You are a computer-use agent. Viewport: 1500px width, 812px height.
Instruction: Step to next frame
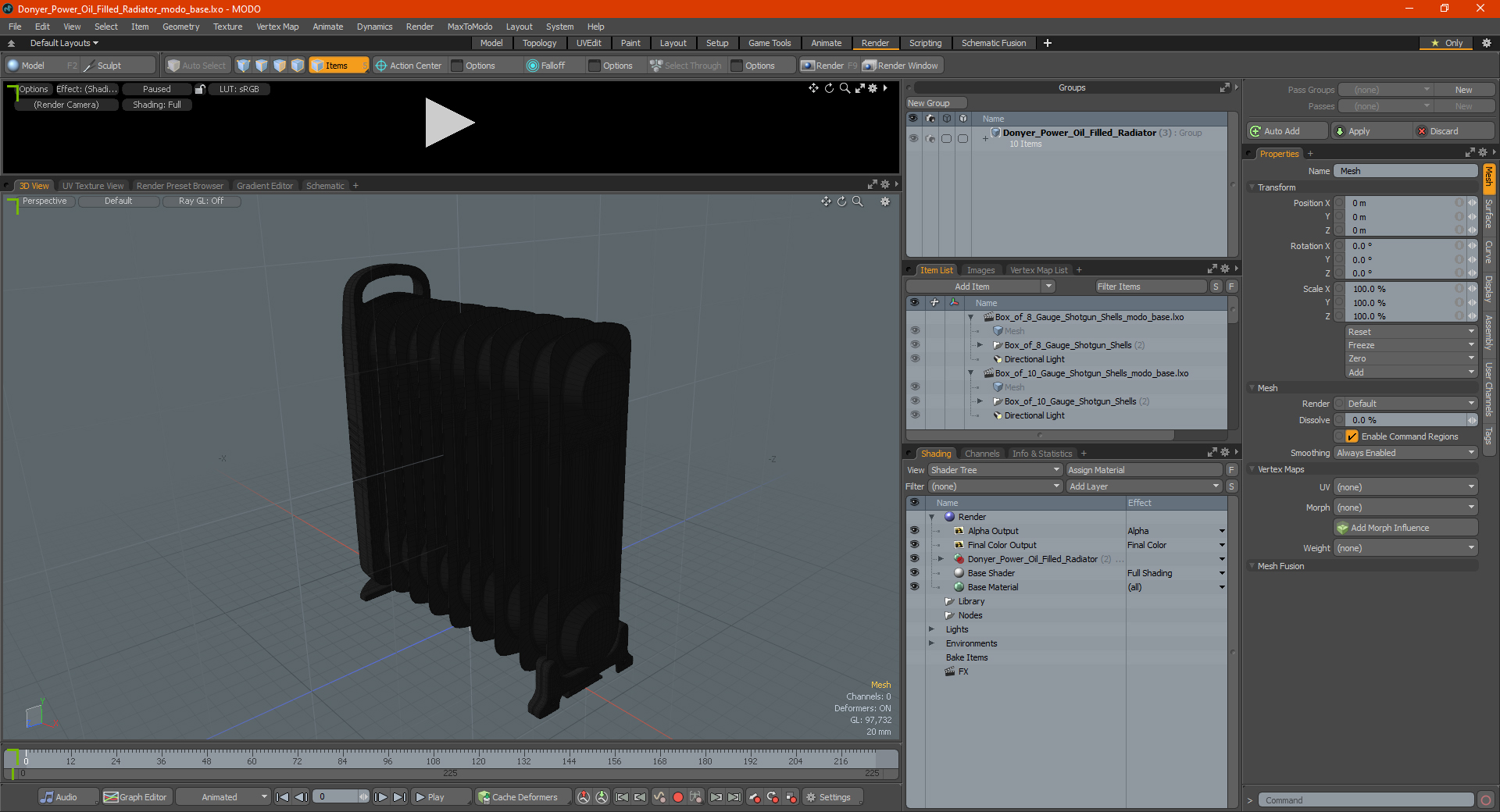(x=380, y=797)
